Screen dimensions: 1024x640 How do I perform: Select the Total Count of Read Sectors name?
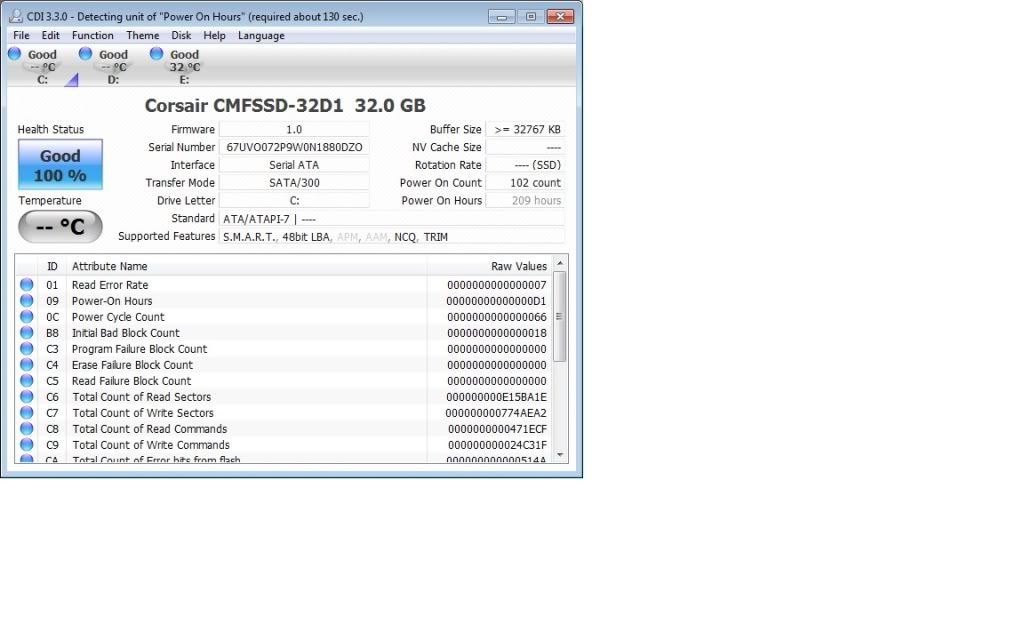point(142,396)
